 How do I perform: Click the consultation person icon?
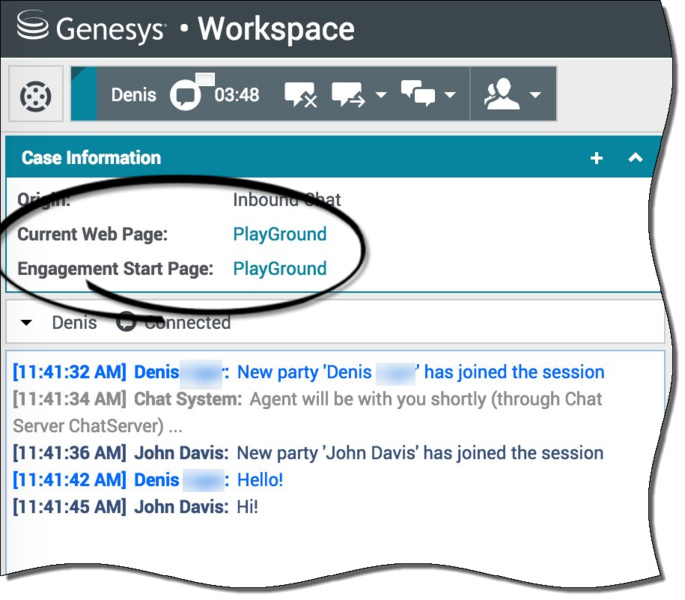pos(502,94)
